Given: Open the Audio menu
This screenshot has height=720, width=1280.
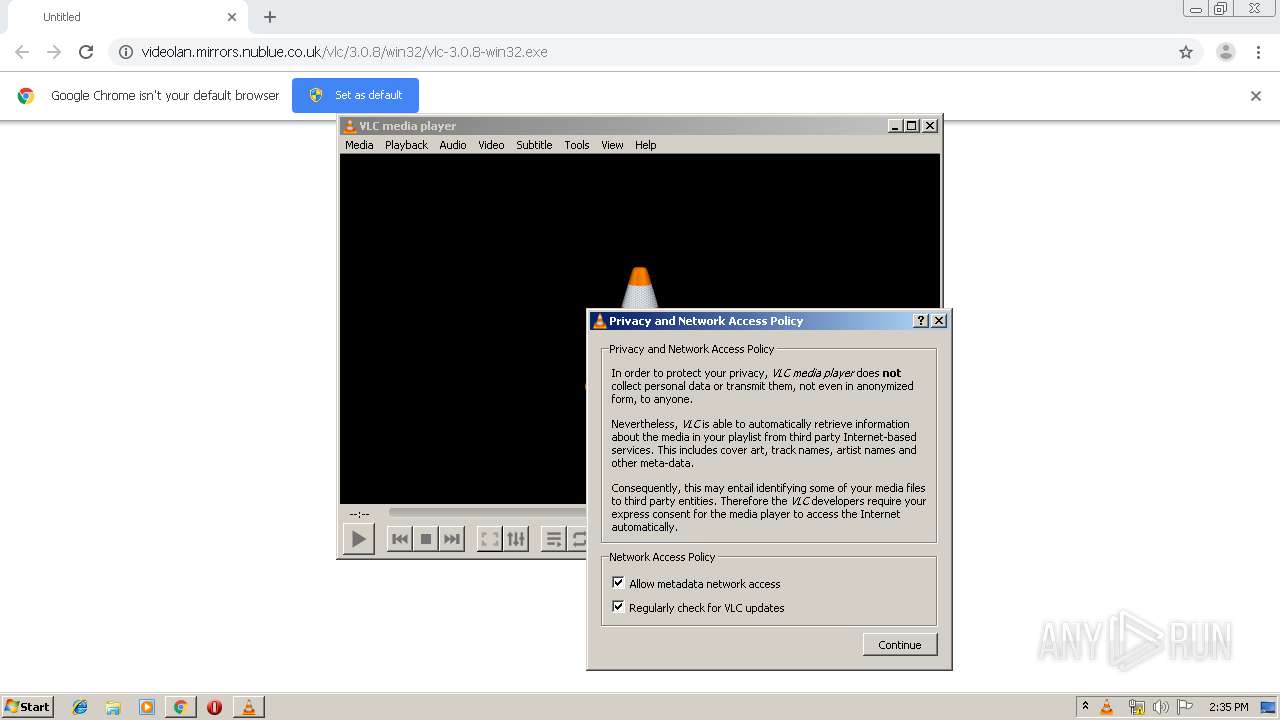Looking at the screenshot, I should pyautogui.click(x=453, y=145).
